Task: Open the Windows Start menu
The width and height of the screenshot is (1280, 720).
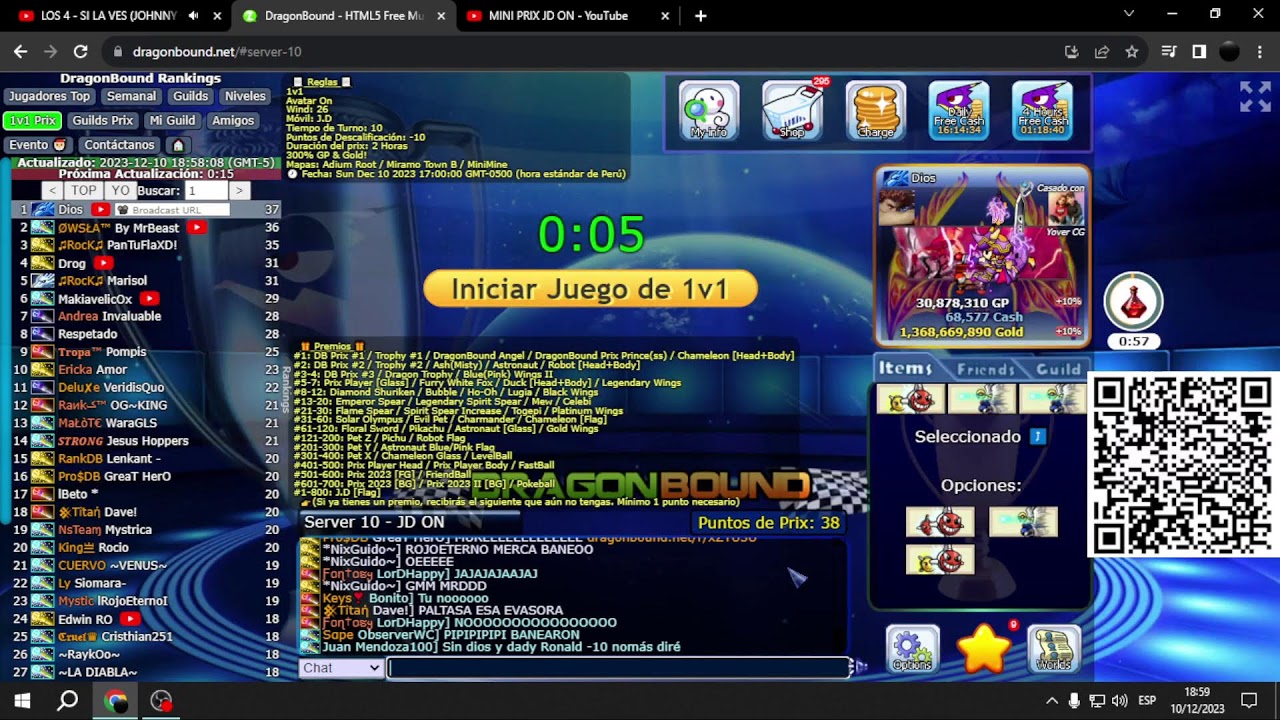Action: click(21, 701)
